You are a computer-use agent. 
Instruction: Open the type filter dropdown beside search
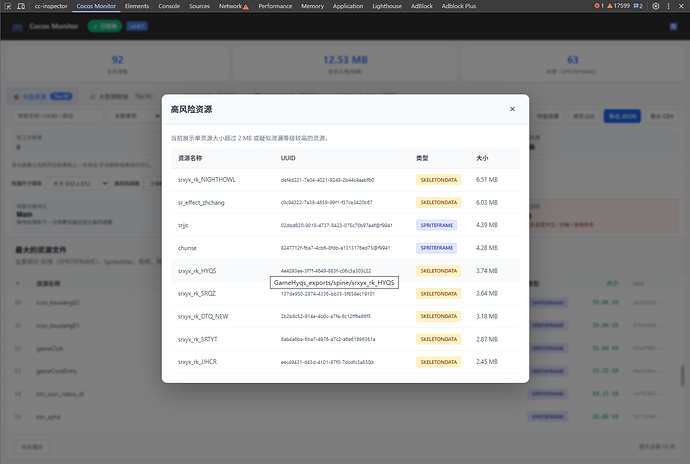pos(134,116)
